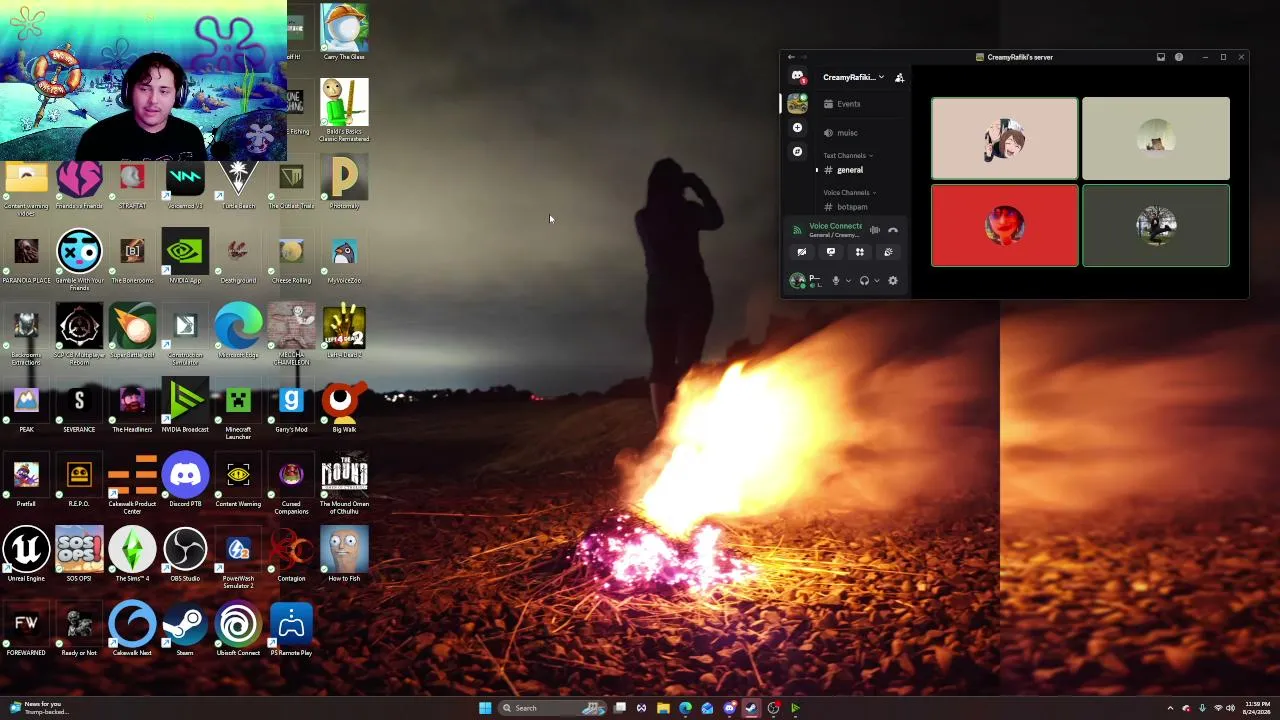Open OBS Studio desktop shortcut

click(185, 555)
